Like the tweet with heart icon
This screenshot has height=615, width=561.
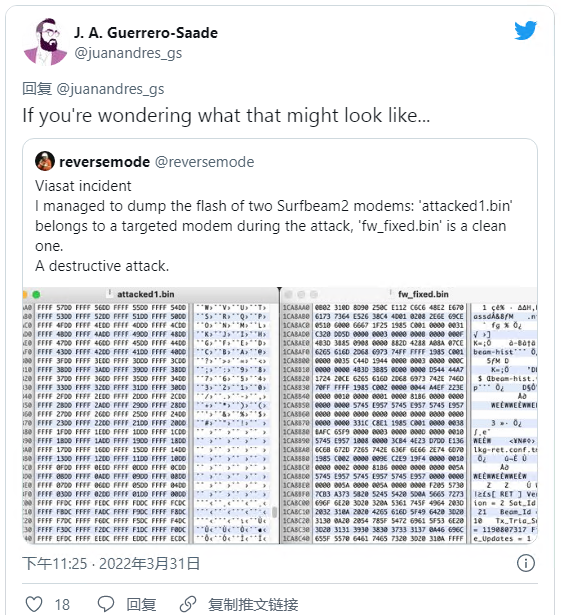(34, 604)
